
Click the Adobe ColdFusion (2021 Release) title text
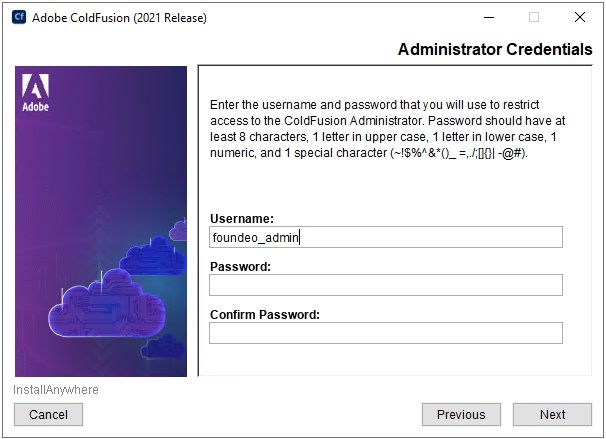tap(119, 18)
